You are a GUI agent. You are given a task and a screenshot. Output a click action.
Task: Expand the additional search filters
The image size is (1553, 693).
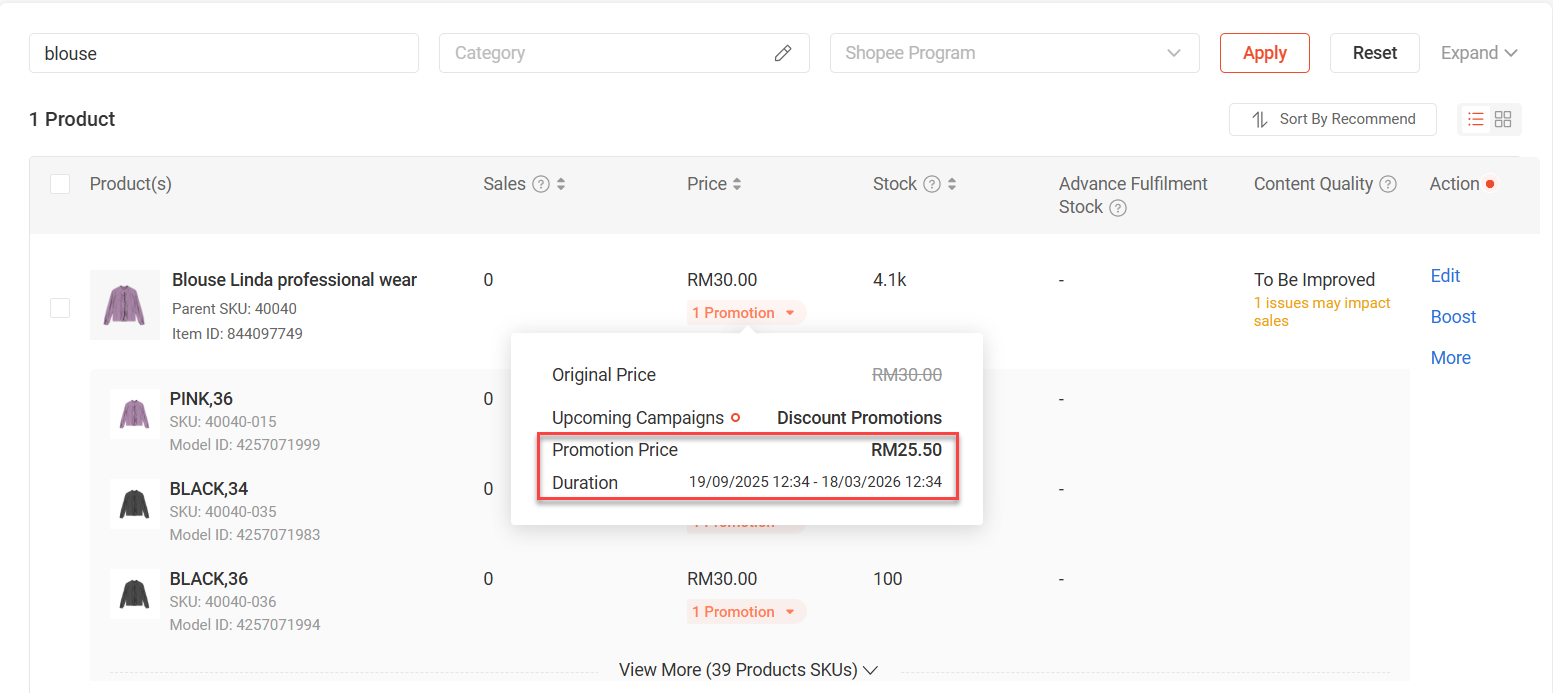coord(1479,53)
